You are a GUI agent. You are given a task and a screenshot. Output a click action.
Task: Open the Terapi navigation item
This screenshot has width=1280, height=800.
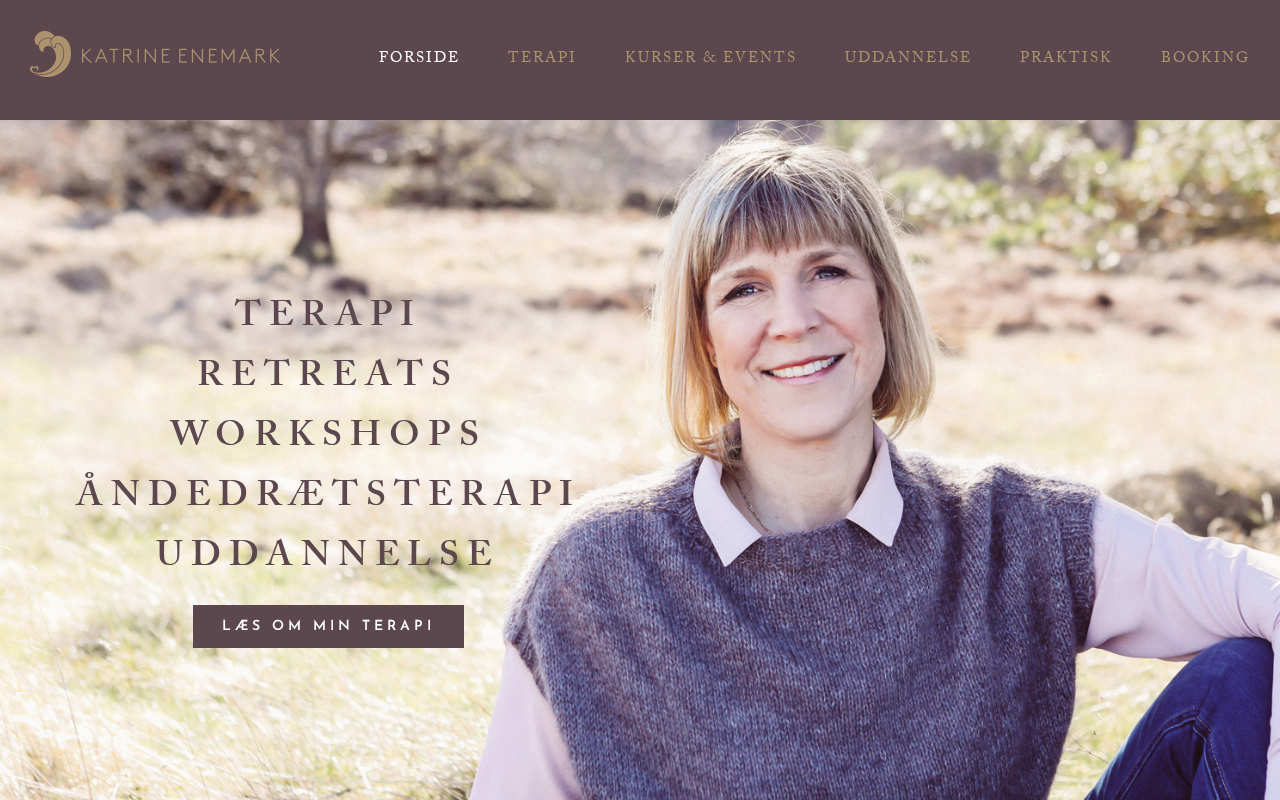click(542, 57)
